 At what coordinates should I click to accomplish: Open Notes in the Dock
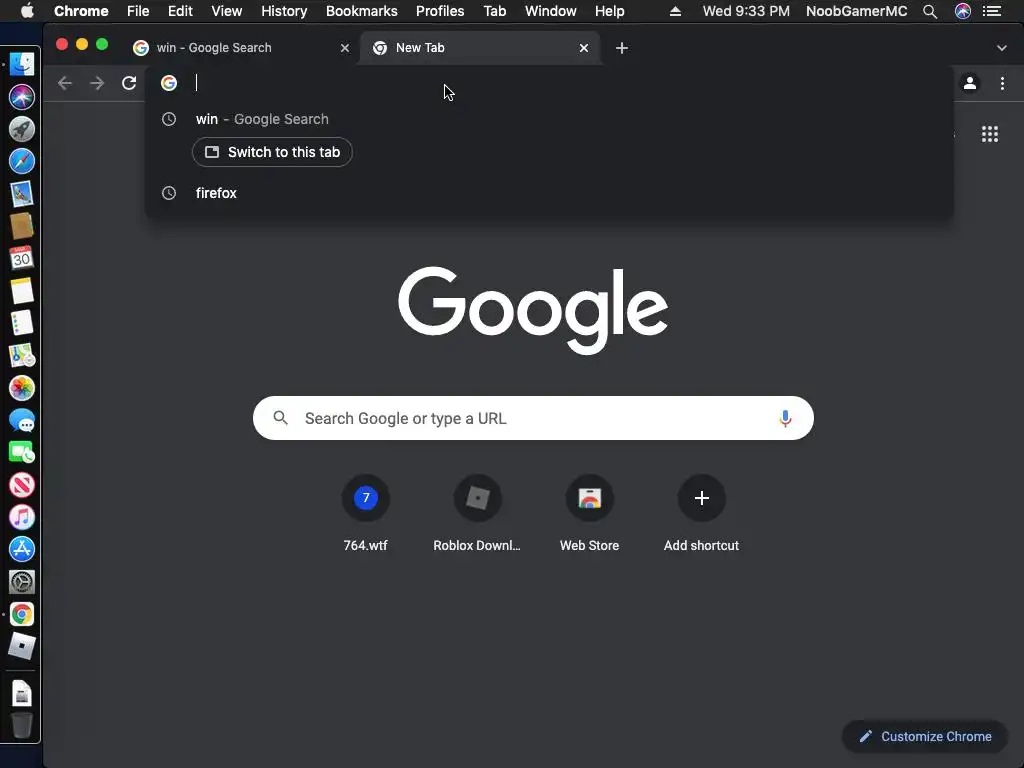pos(22,291)
